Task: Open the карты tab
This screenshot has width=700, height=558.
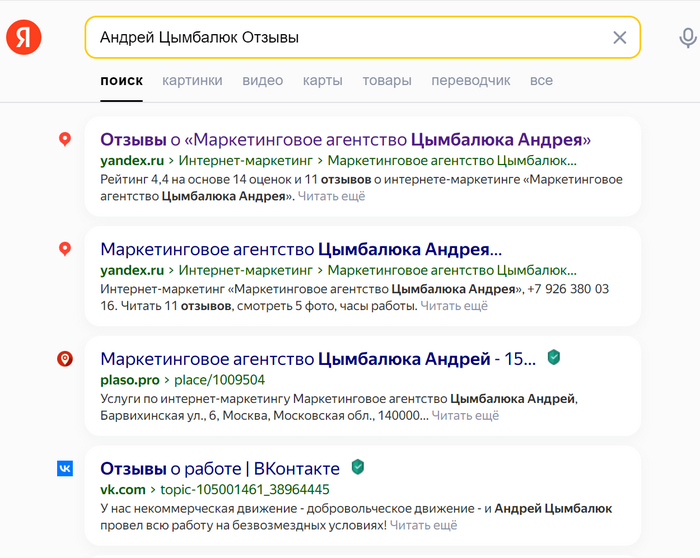Action: pos(322,80)
